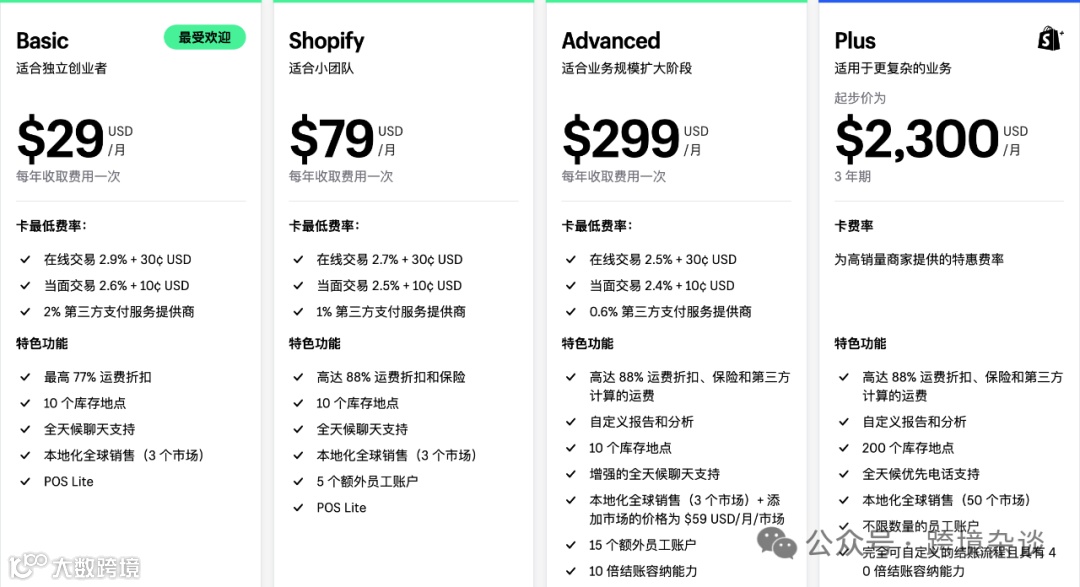This screenshot has height=587, width=1080.
Task: Click the 公众号 跨境杂谈 watermark text
Action: (x=925, y=542)
